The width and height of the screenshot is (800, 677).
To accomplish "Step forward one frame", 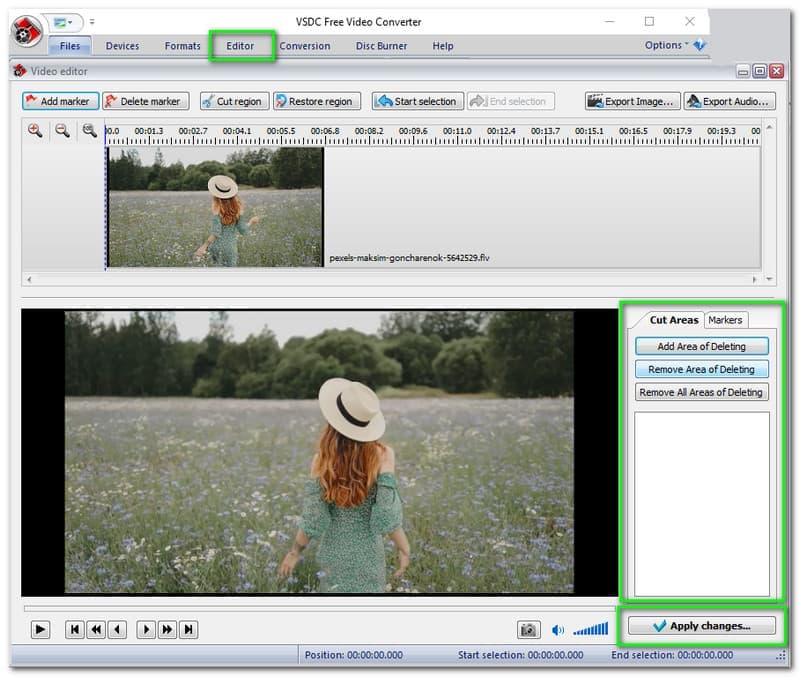I will (146, 630).
